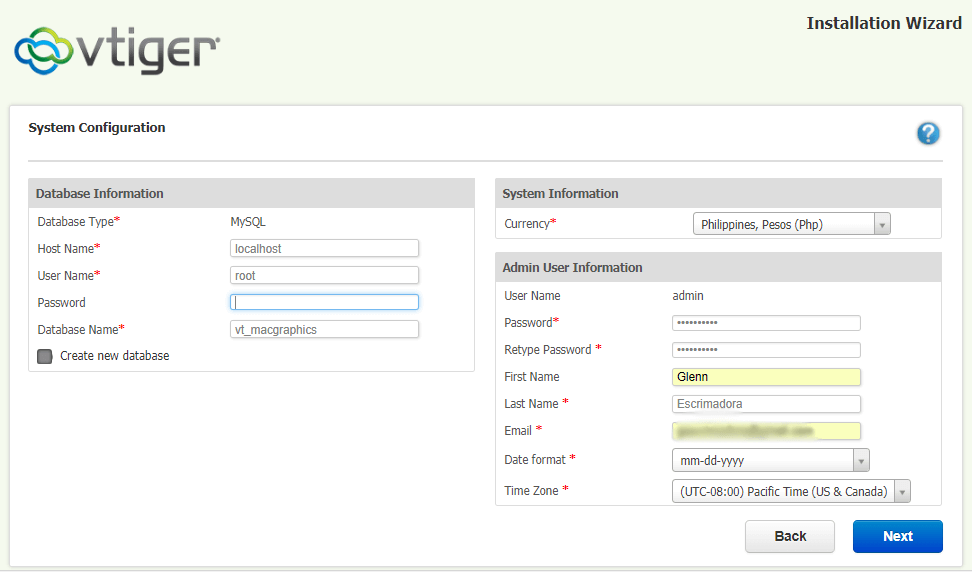Enable the Create new database checkbox
972x572 pixels.
(45, 356)
